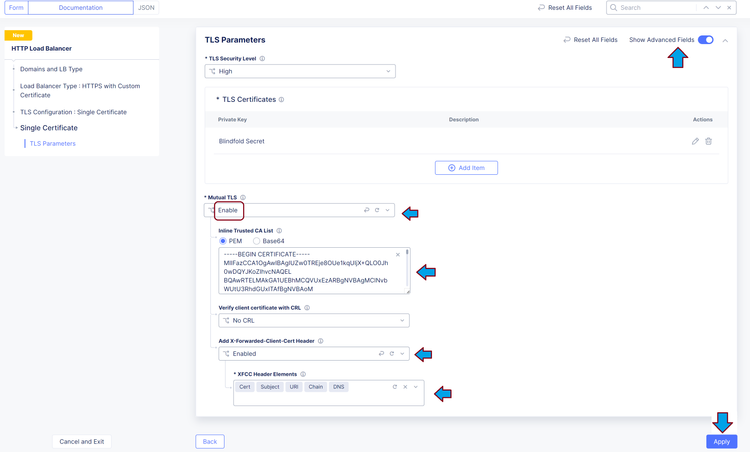750x452 pixels.
Task: Click into the Search input field
Action: pos(655,8)
